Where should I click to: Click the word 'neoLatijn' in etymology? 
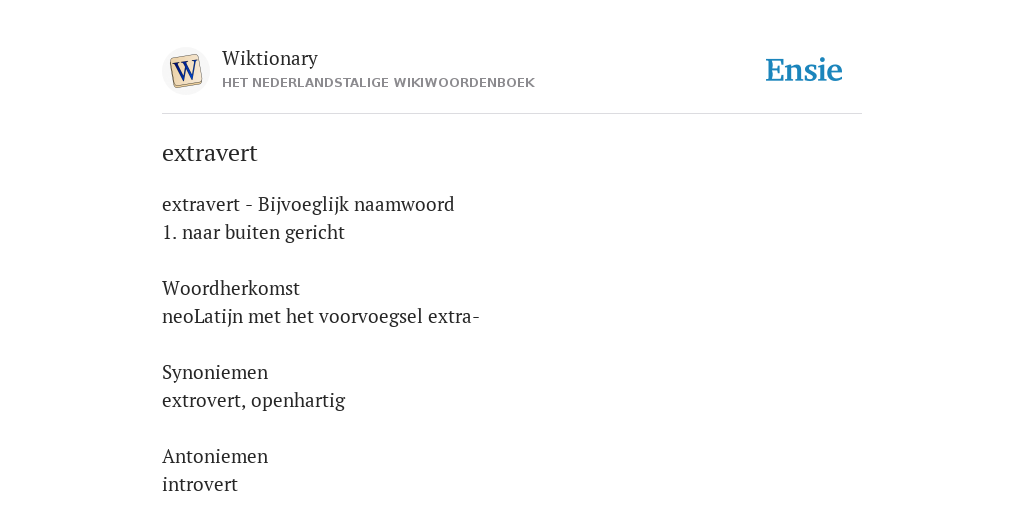[202, 317]
